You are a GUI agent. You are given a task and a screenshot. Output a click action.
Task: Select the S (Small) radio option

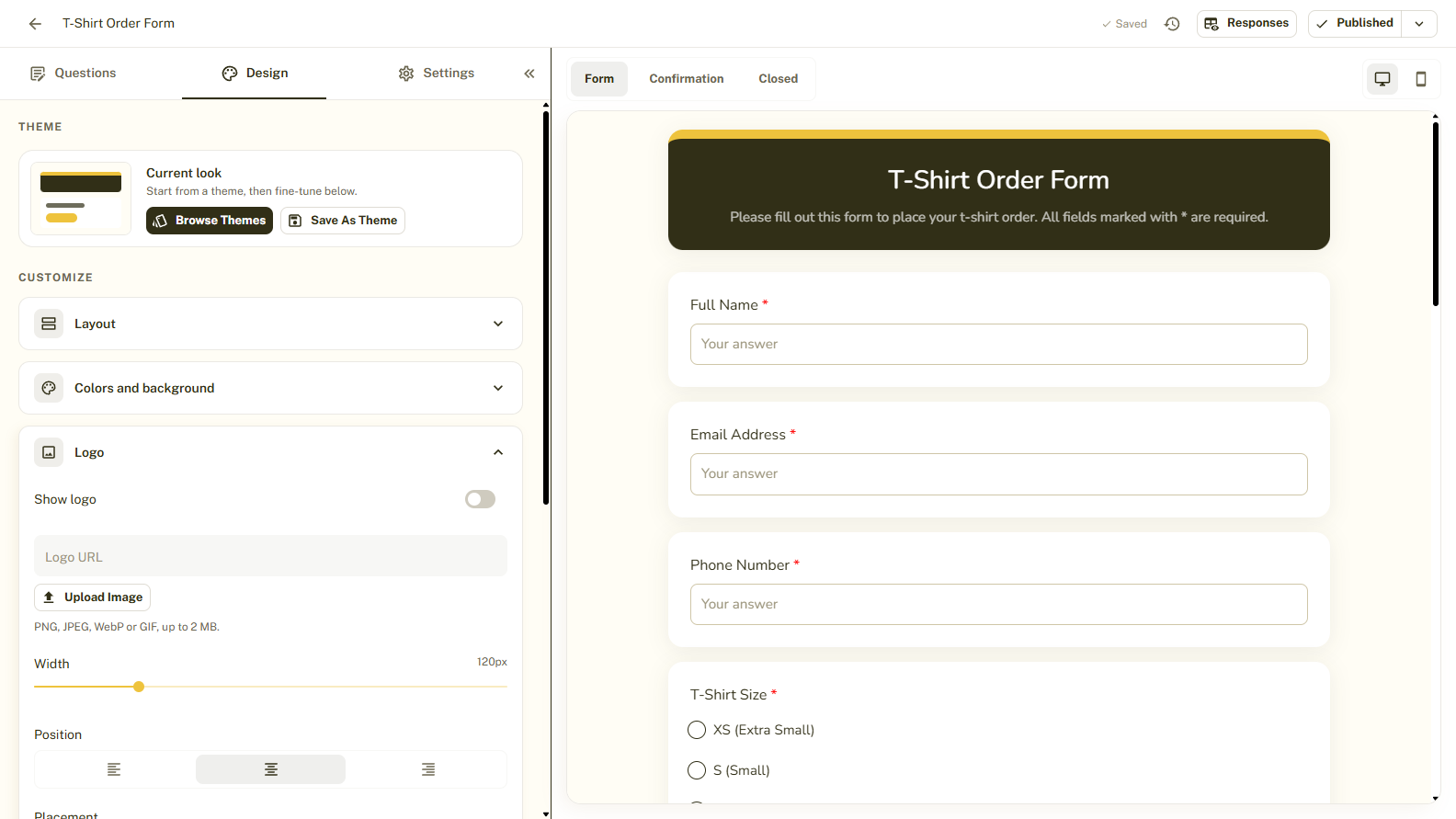pos(697,770)
